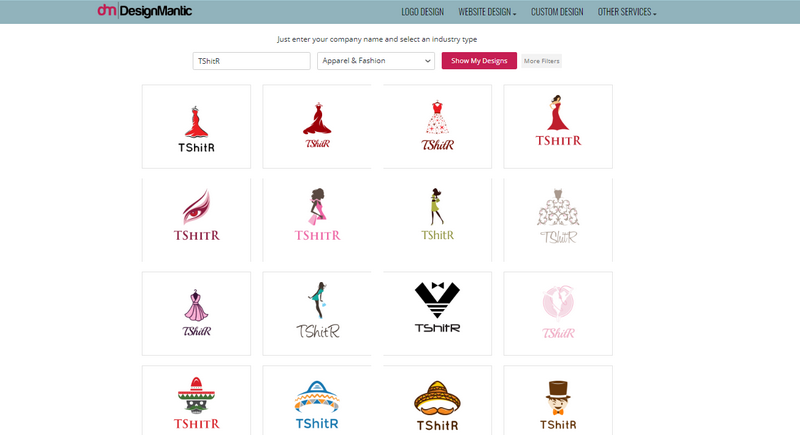This screenshot has height=435, width=800.
Task: Select the red dress logo with black TShitR text
Action: tap(196, 126)
